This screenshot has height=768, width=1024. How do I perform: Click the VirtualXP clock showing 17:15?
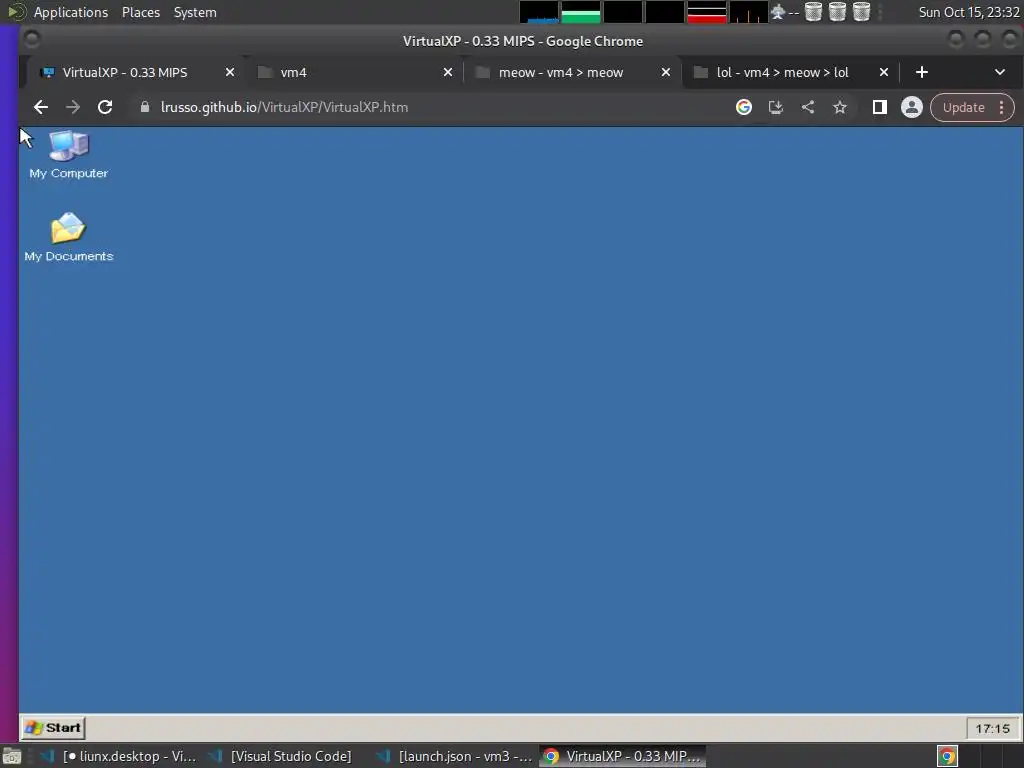click(992, 728)
